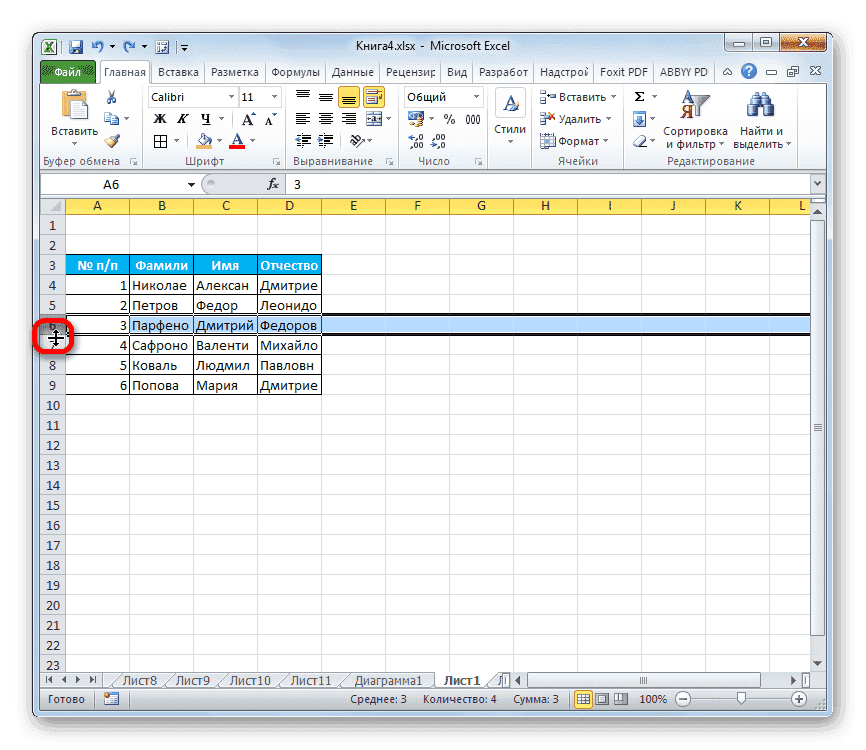
Task: Open the Файл menu
Action: (67, 71)
